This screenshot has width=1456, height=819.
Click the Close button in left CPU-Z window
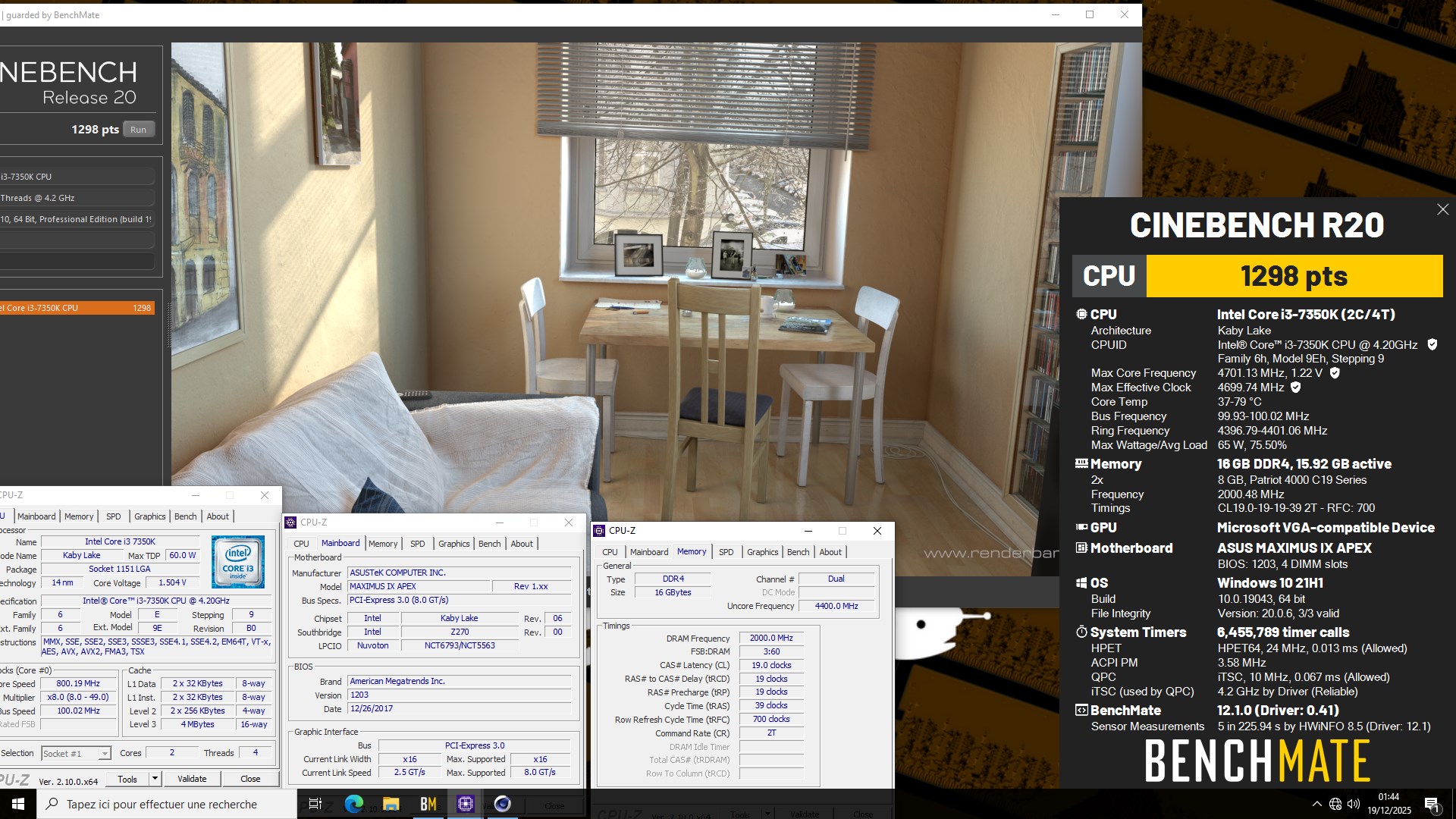click(250, 779)
